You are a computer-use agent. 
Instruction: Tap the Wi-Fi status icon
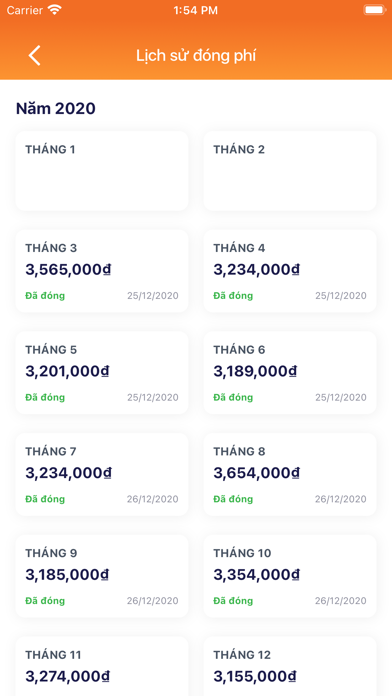click(x=55, y=10)
